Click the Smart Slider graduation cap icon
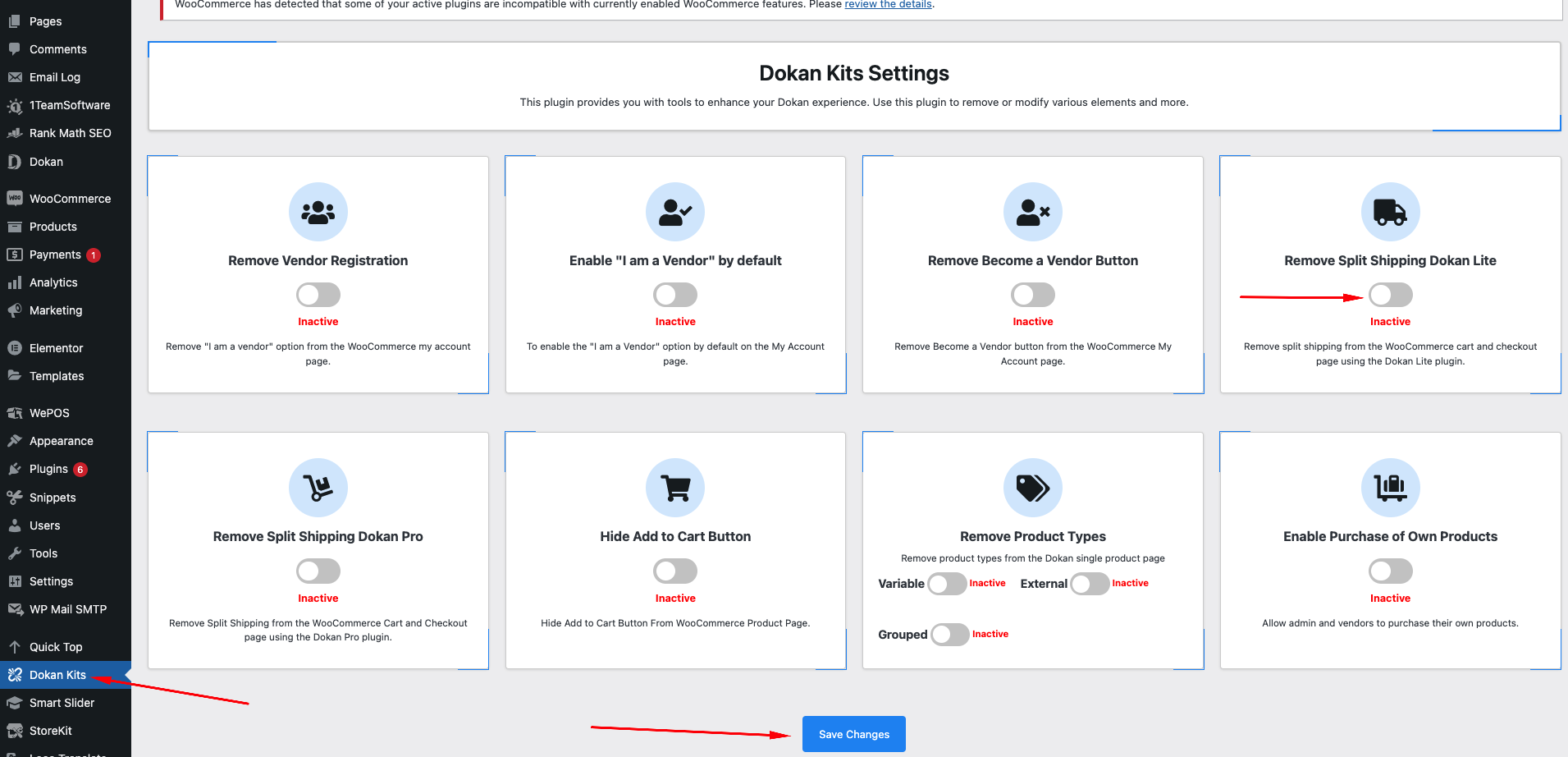 click(x=15, y=703)
